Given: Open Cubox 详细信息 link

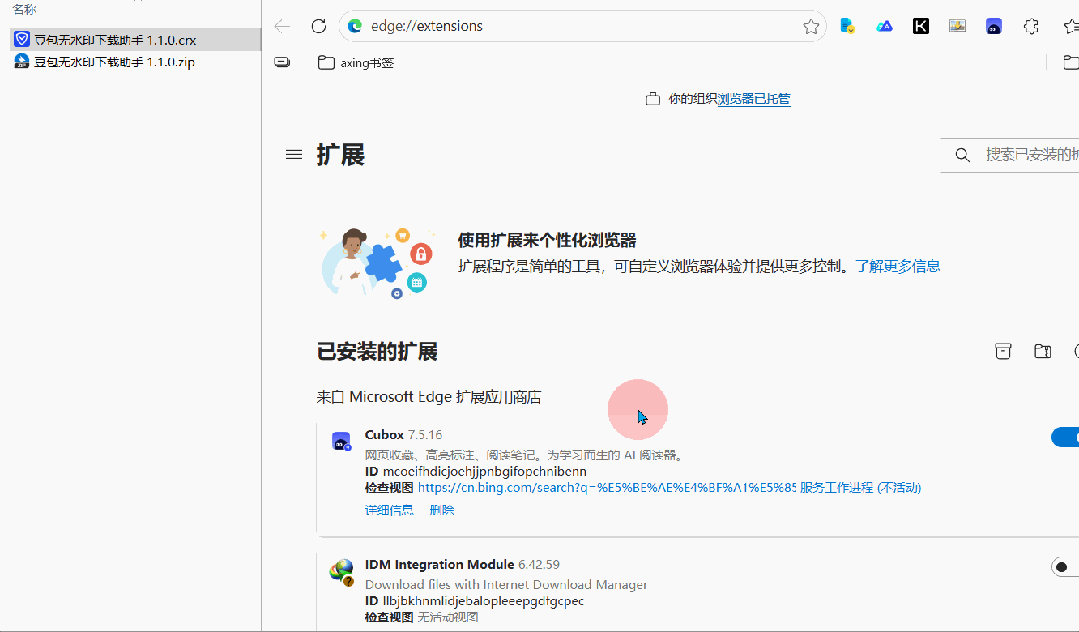Looking at the screenshot, I should [x=389, y=509].
